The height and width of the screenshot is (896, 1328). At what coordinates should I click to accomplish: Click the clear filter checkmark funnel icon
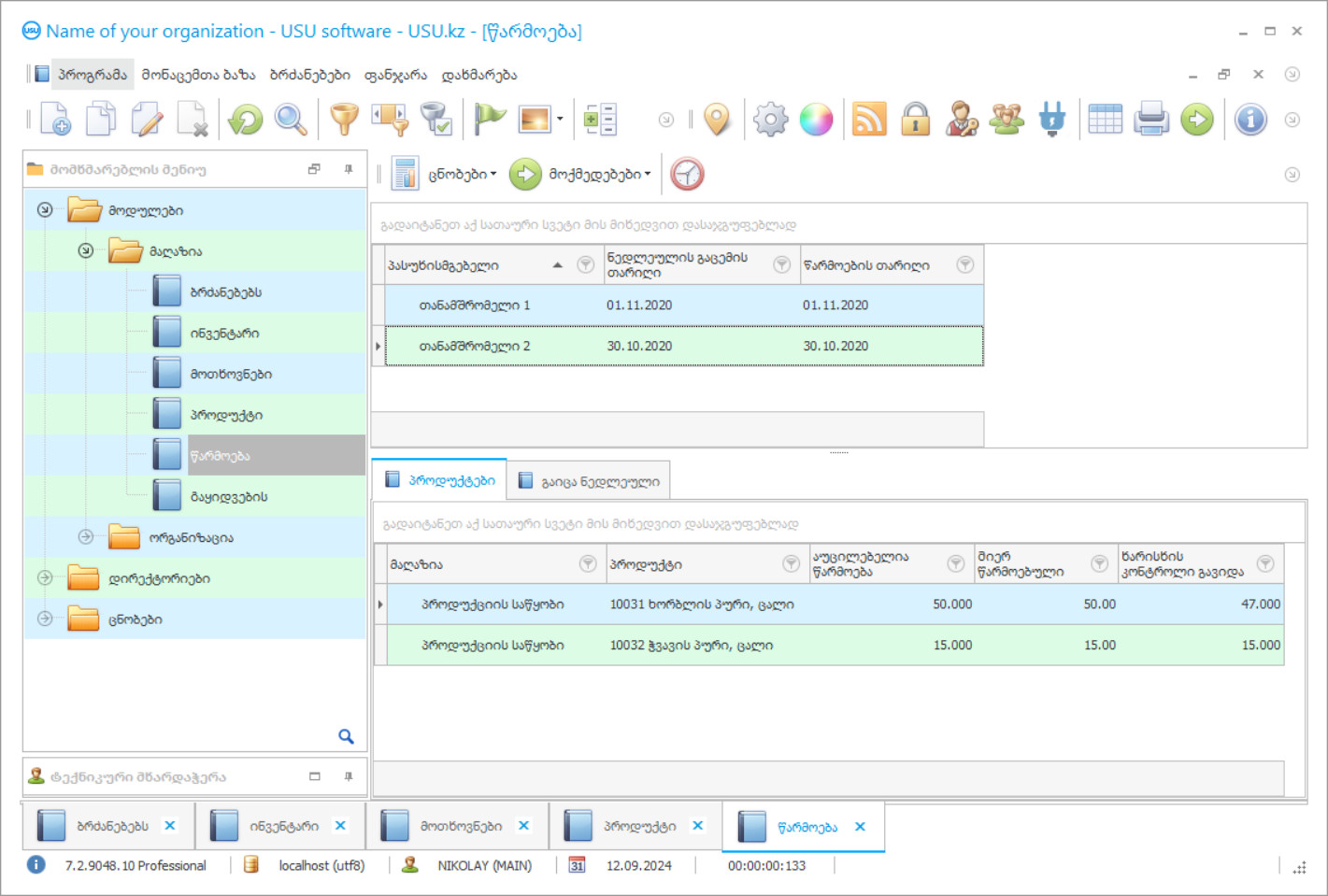point(436,120)
